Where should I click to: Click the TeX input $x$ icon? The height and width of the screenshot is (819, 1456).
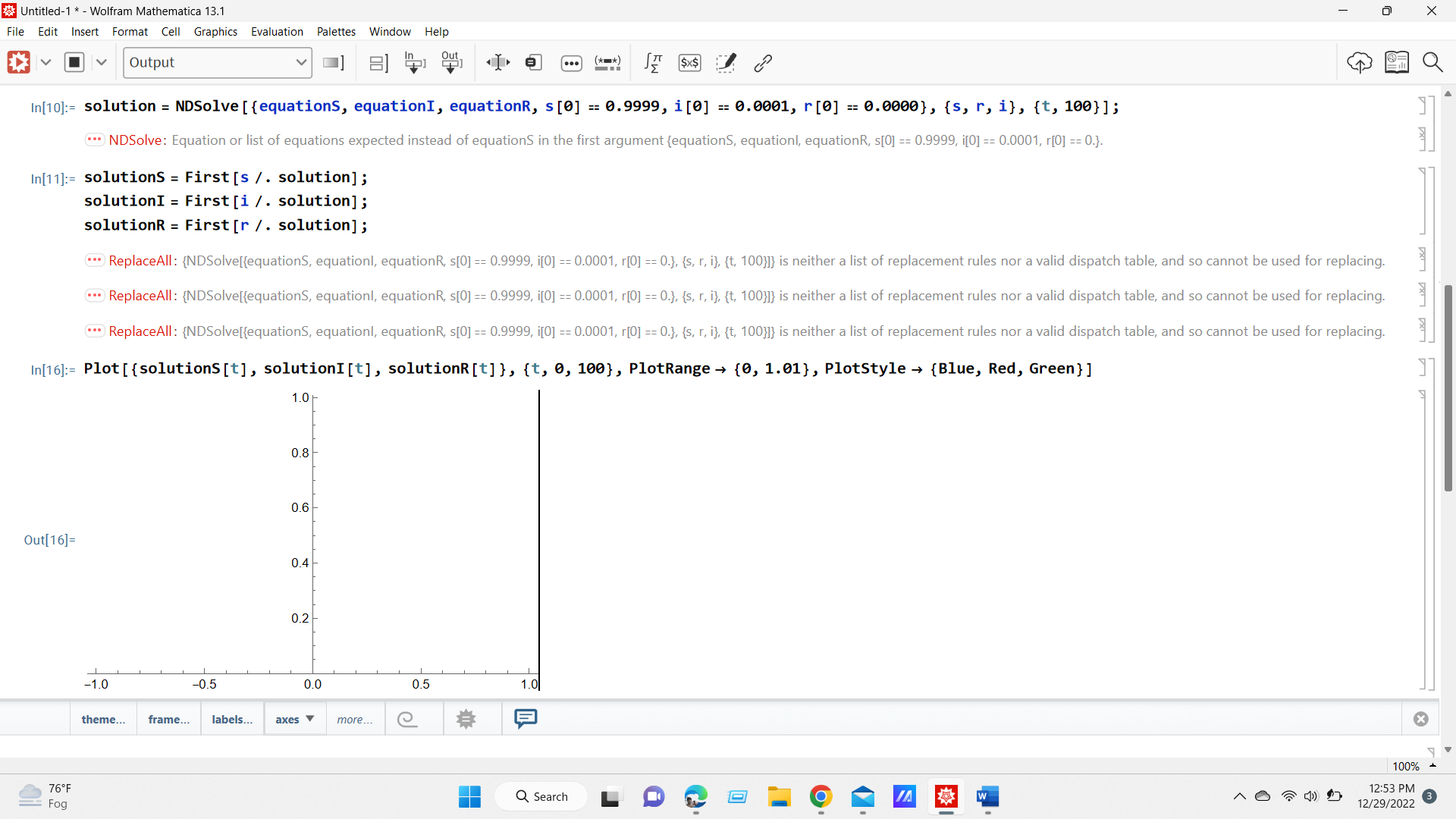tap(689, 62)
